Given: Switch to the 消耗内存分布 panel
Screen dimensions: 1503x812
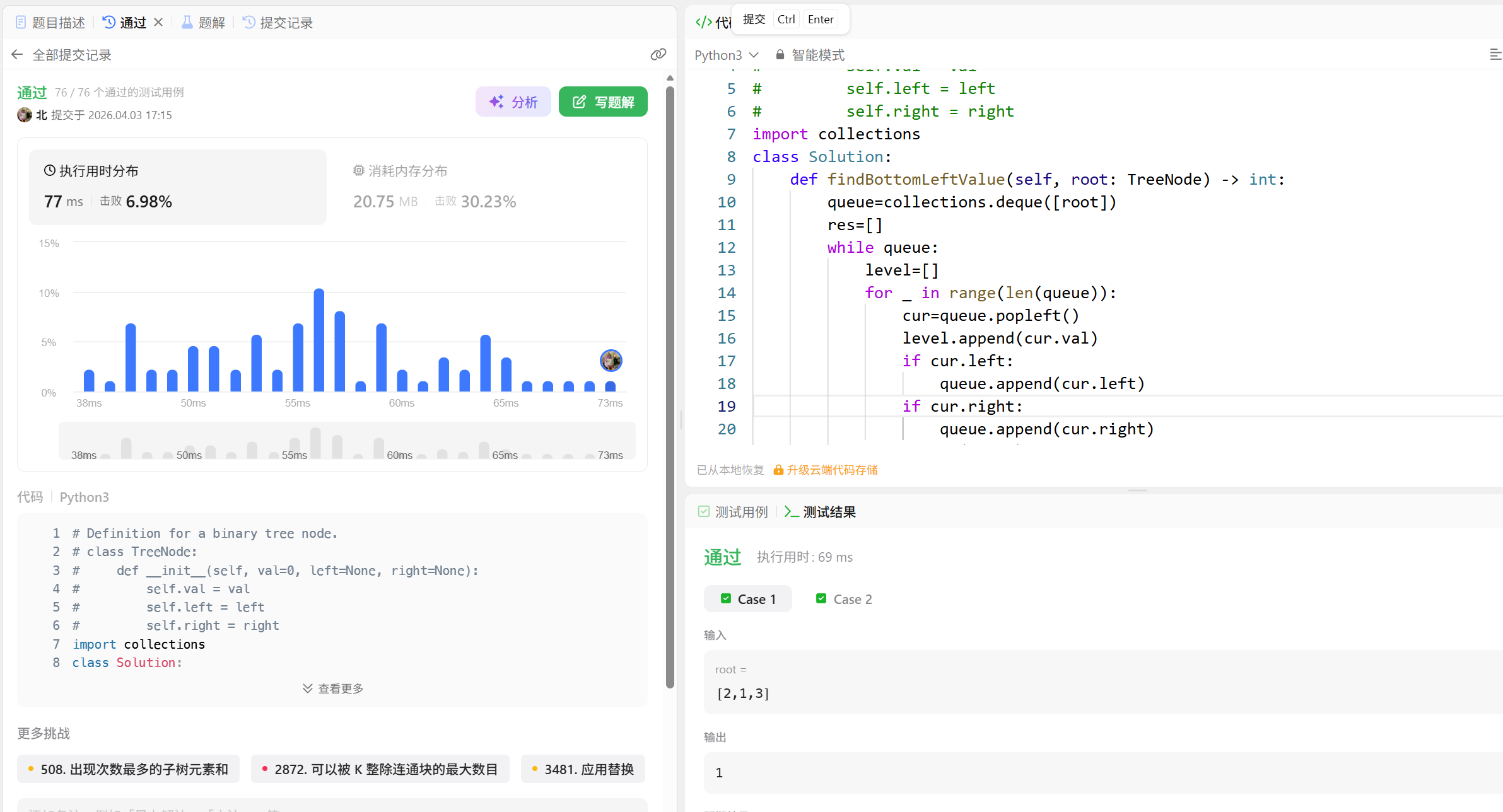Looking at the screenshot, I should 434,187.
